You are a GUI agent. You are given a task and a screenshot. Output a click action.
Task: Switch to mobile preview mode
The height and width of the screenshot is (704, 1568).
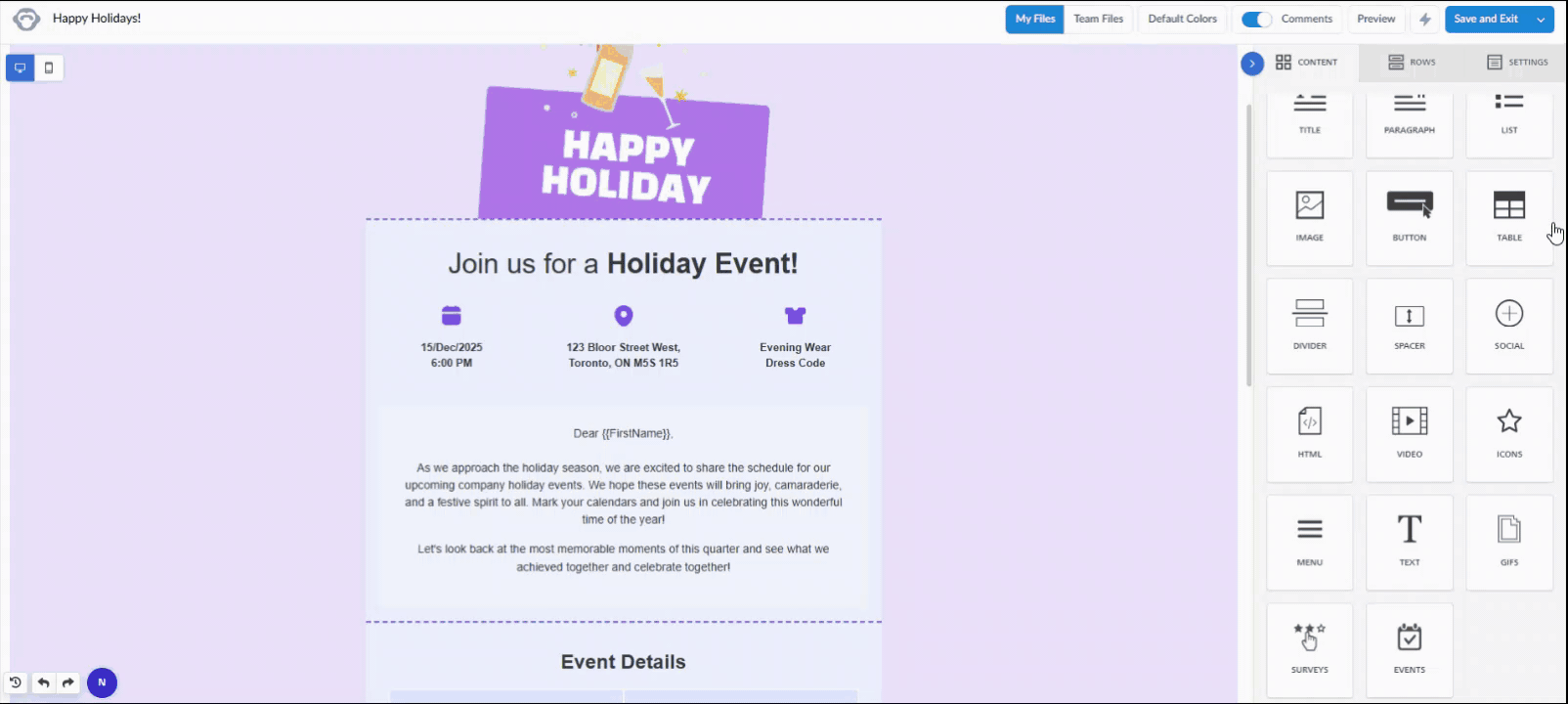pos(49,67)
